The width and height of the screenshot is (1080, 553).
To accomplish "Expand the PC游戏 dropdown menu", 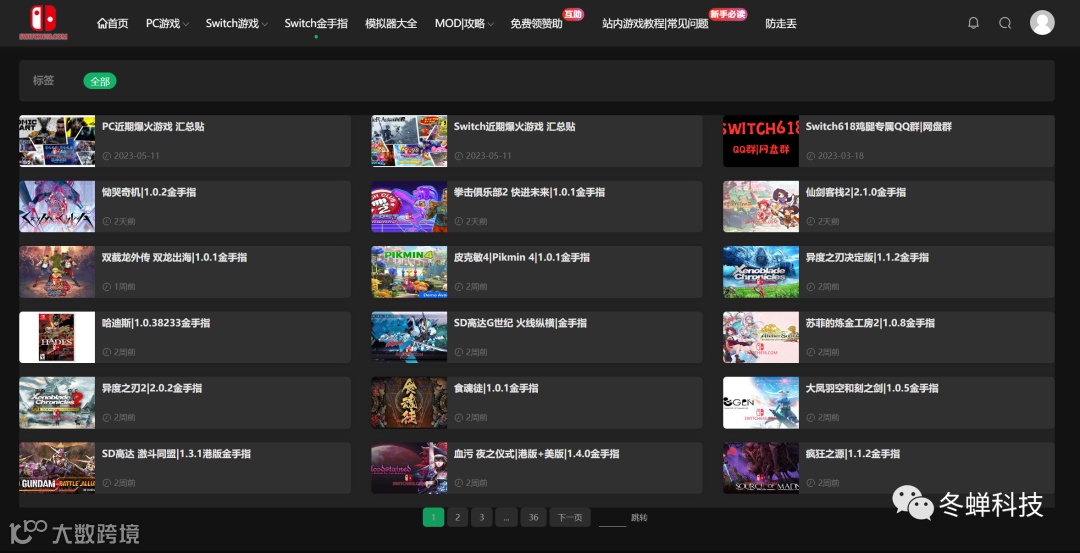I will 167,23.
